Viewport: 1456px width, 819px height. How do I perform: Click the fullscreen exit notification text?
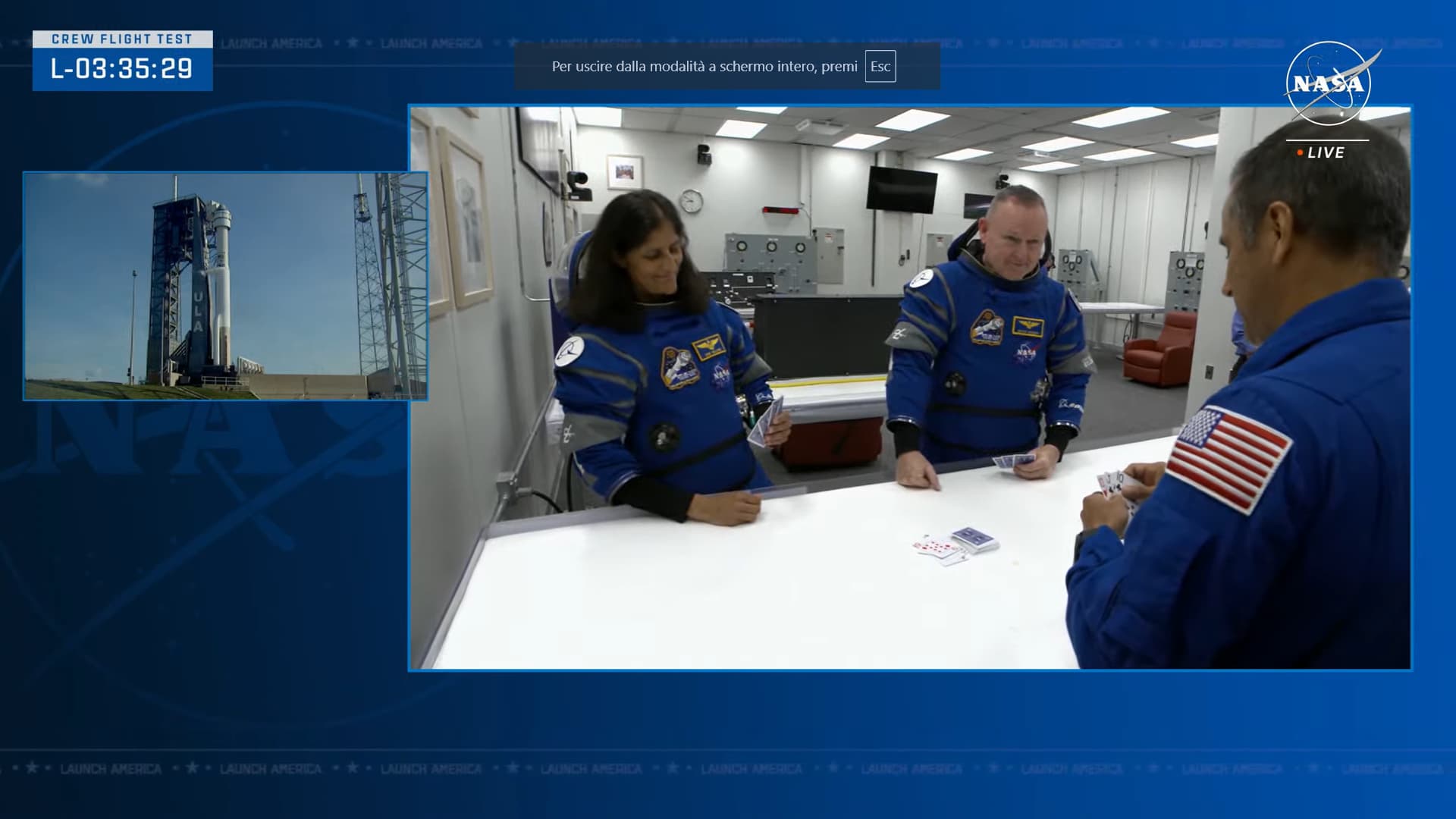[x=704, y=67]
